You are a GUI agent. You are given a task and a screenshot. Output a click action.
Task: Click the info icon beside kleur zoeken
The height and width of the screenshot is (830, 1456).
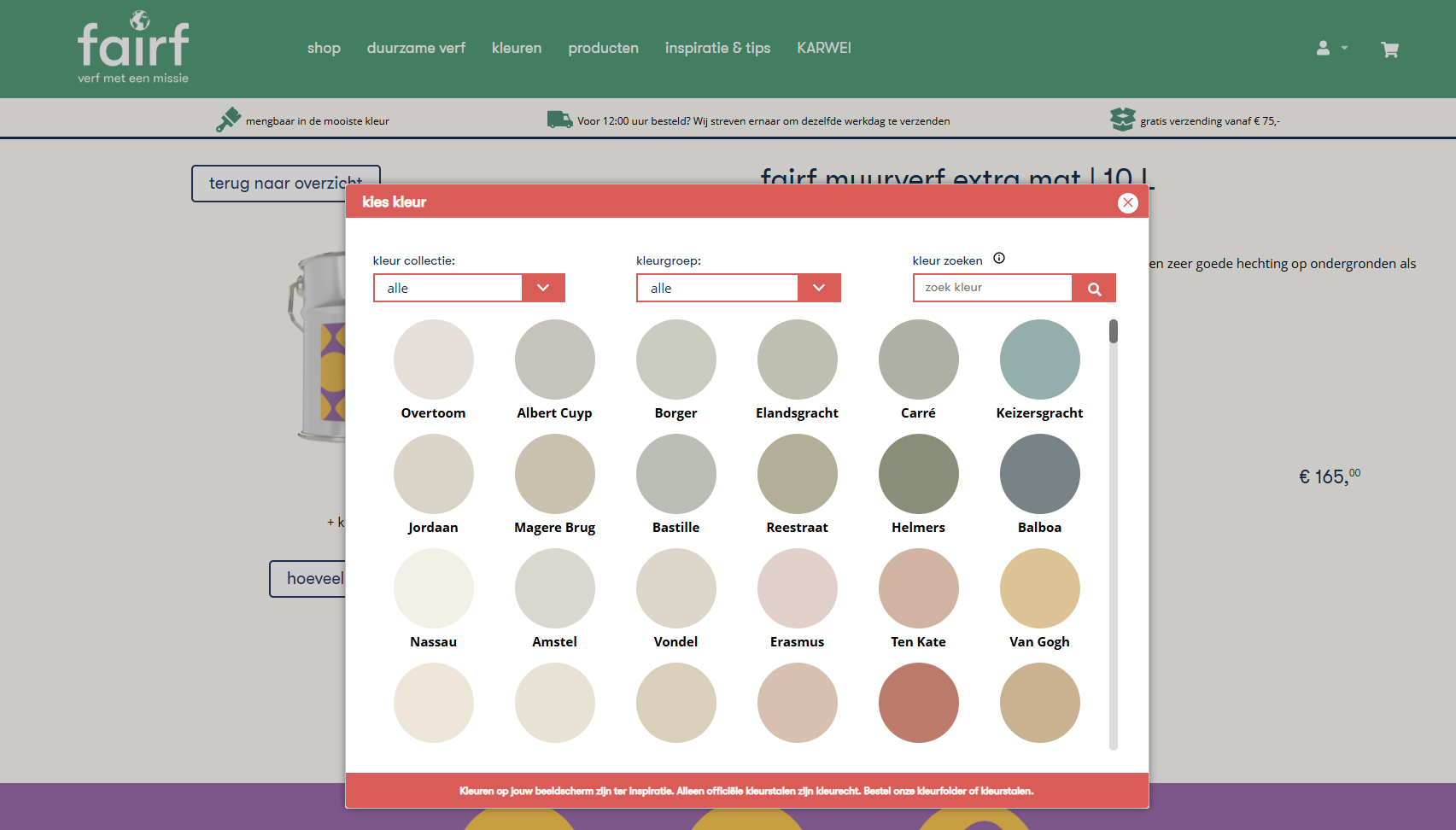[x=999, y=259]
